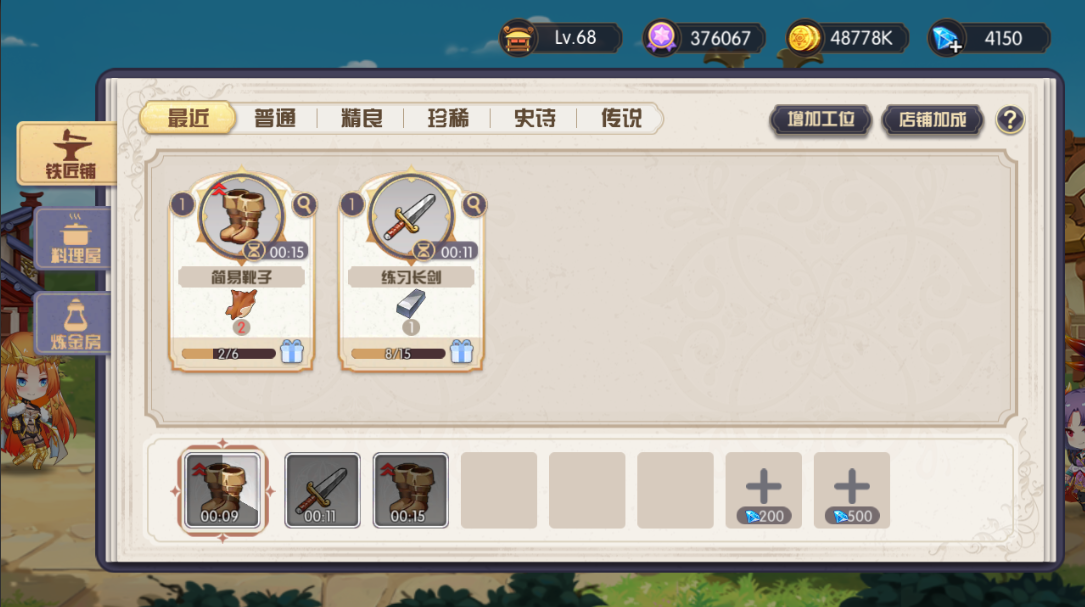Click the 增加工位 button

[821, 120]
